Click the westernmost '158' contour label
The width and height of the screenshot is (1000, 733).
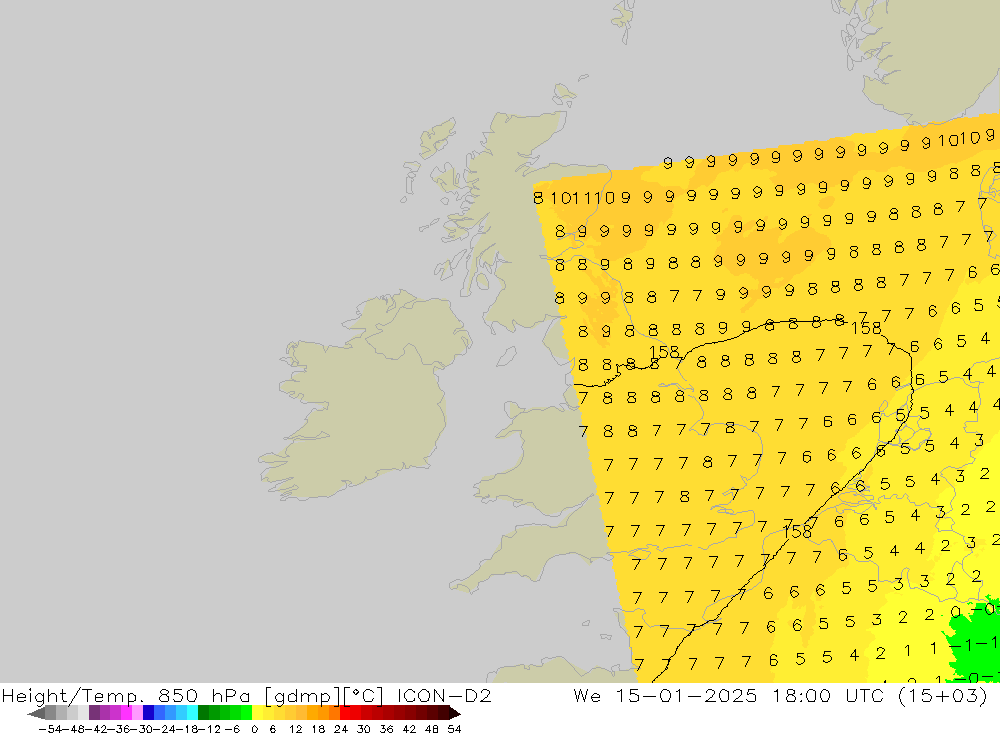pyautogui.click(x=664, y=352)
